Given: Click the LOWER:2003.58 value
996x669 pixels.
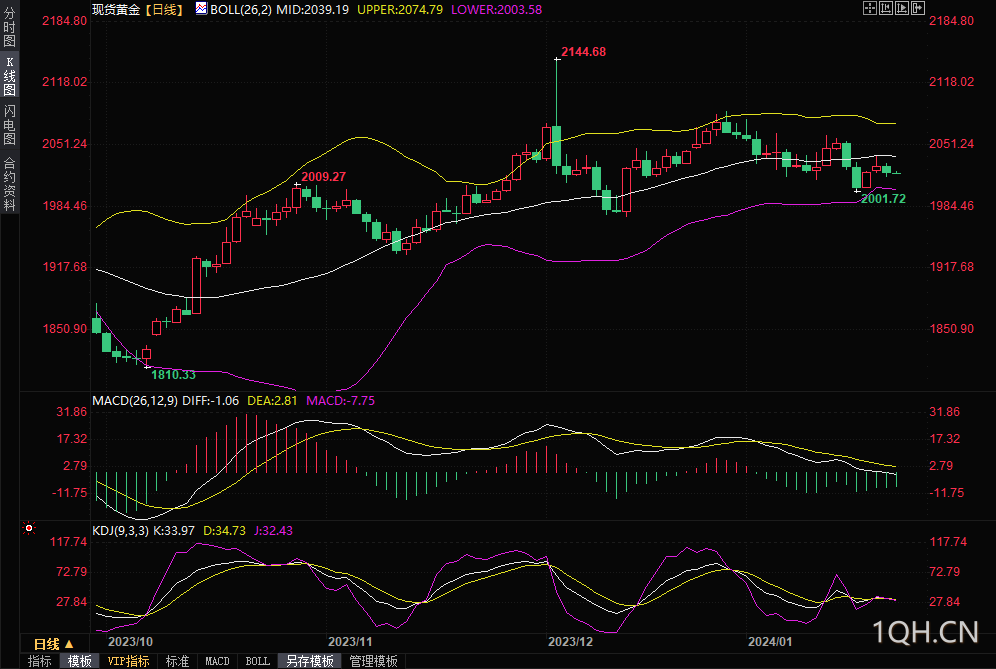Looking at the screenshot, I should click(x=496, y=10).
